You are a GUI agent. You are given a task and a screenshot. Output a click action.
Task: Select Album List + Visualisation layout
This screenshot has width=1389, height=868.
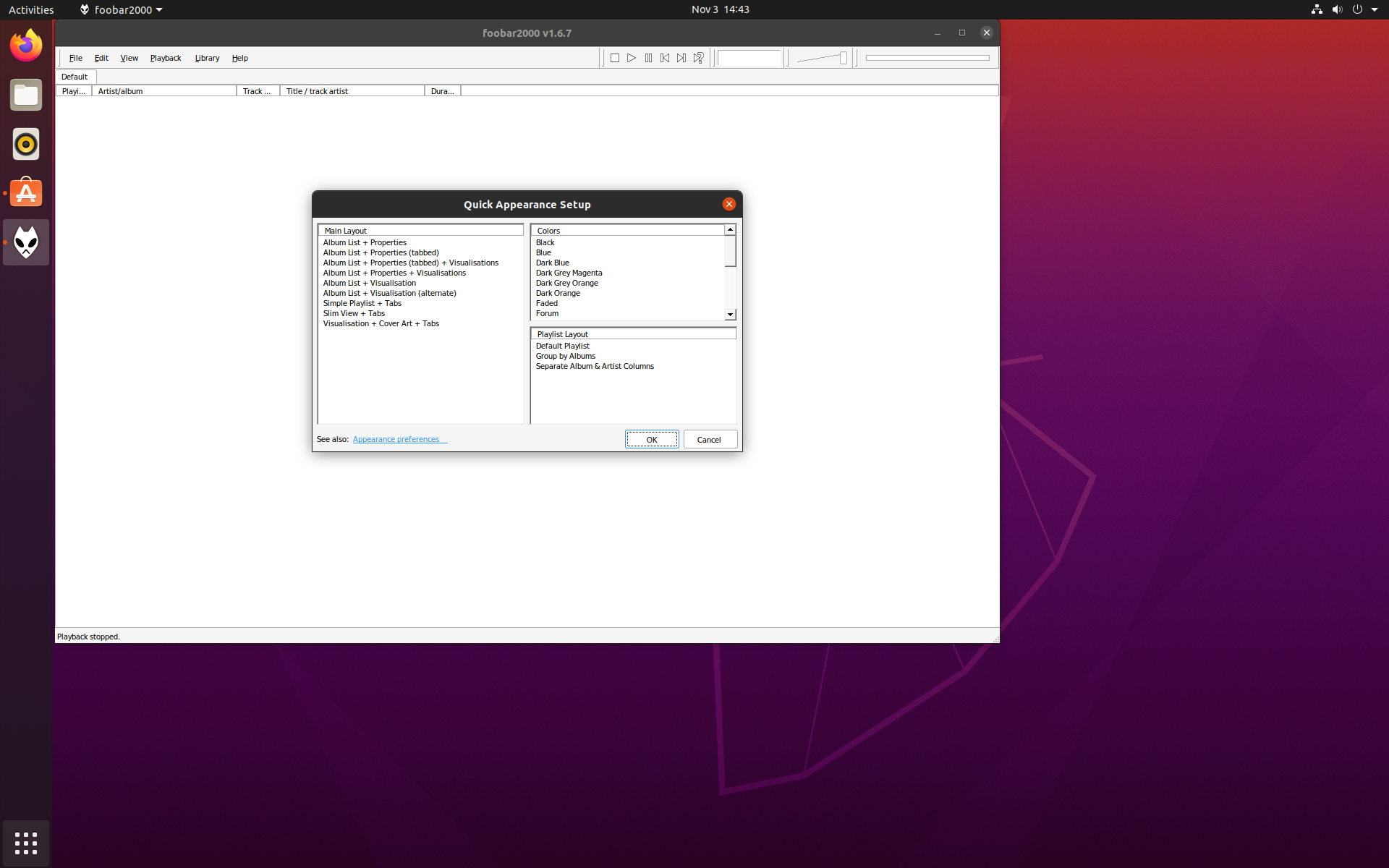click(369, 283)
